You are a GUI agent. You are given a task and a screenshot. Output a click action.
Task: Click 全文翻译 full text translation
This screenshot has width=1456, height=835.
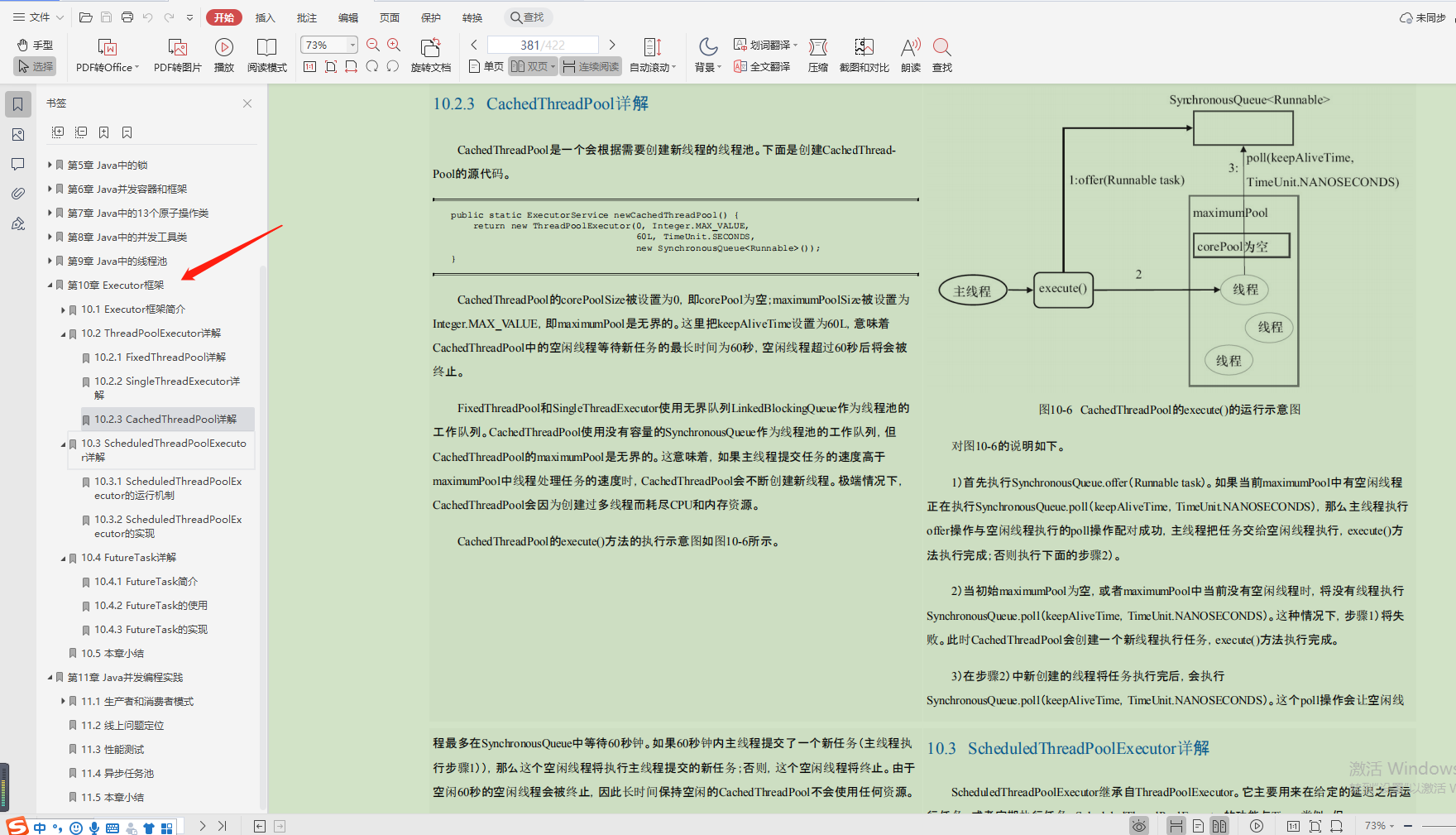(x=762, y=66)
